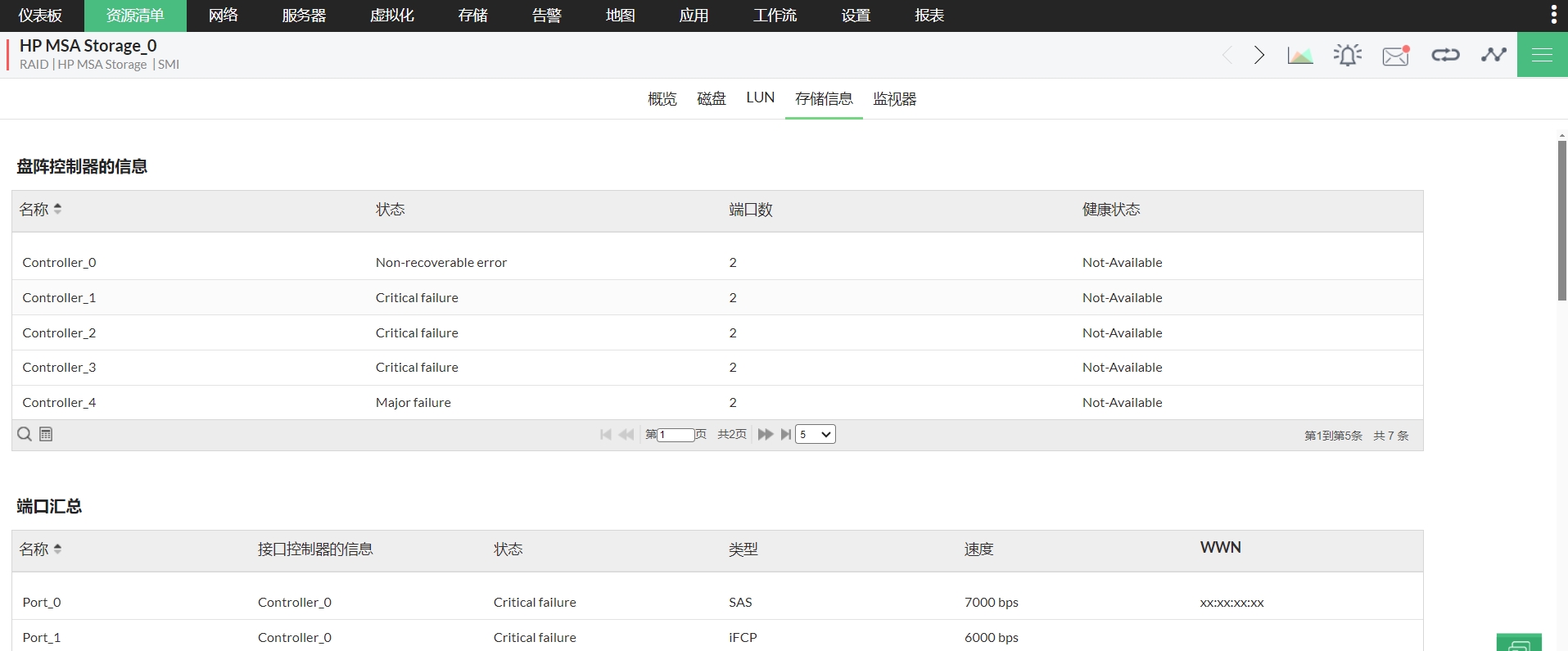Open the 存储 menu
1568x651 pixels.
coord(473,16)
